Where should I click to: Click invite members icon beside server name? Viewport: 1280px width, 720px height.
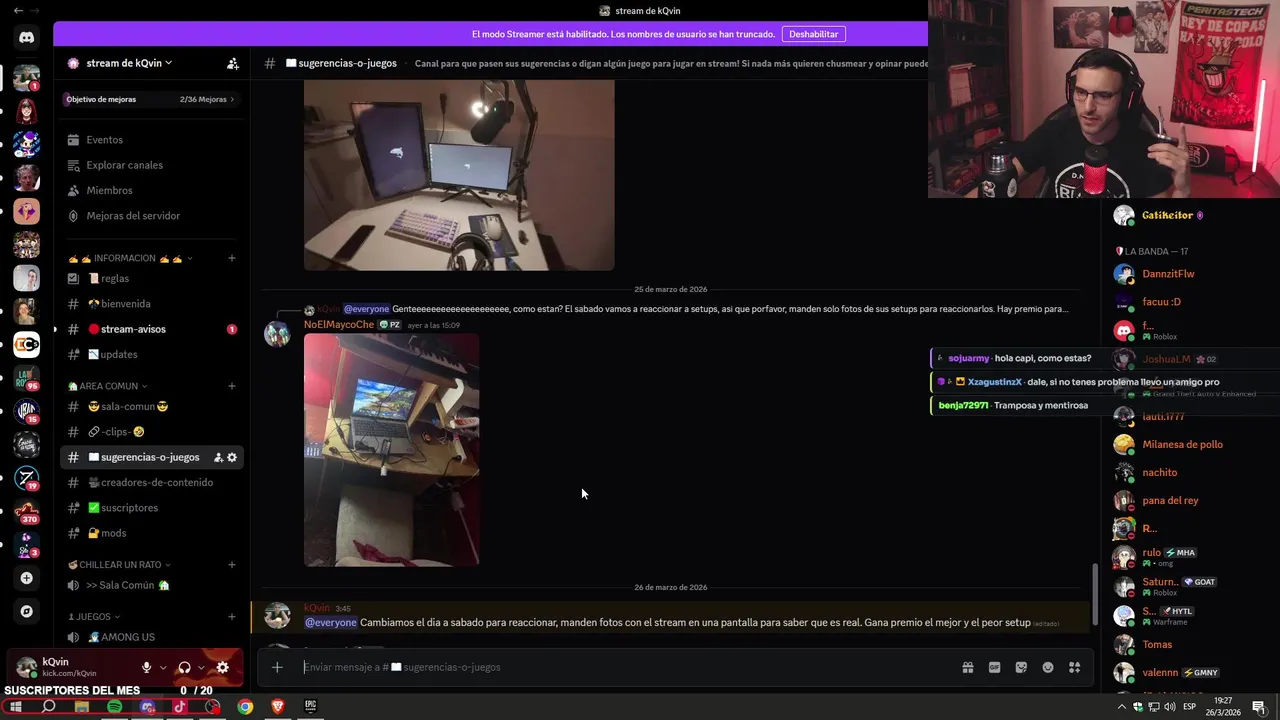click(232, 63)
